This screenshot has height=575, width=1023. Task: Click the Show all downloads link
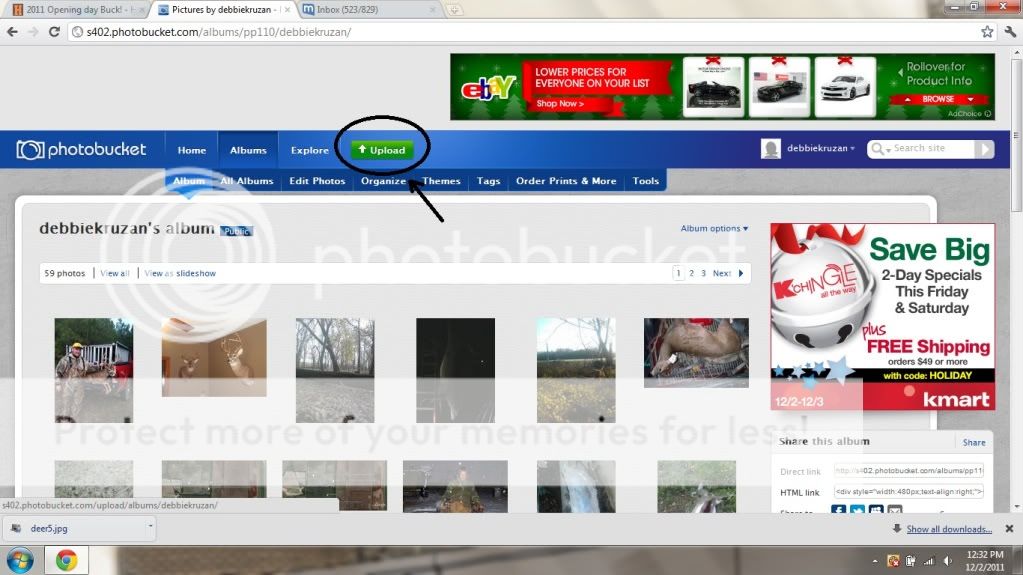point(948,529)
